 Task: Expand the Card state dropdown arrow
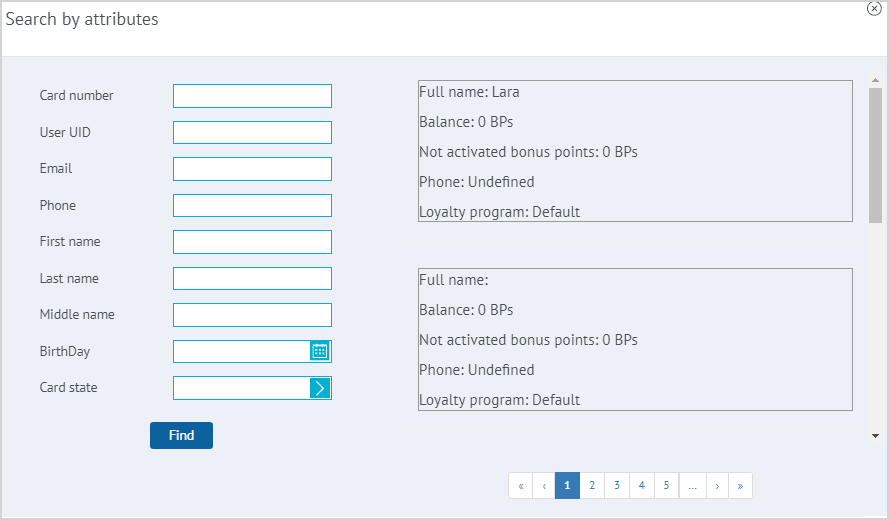click(x=320, y=388)
